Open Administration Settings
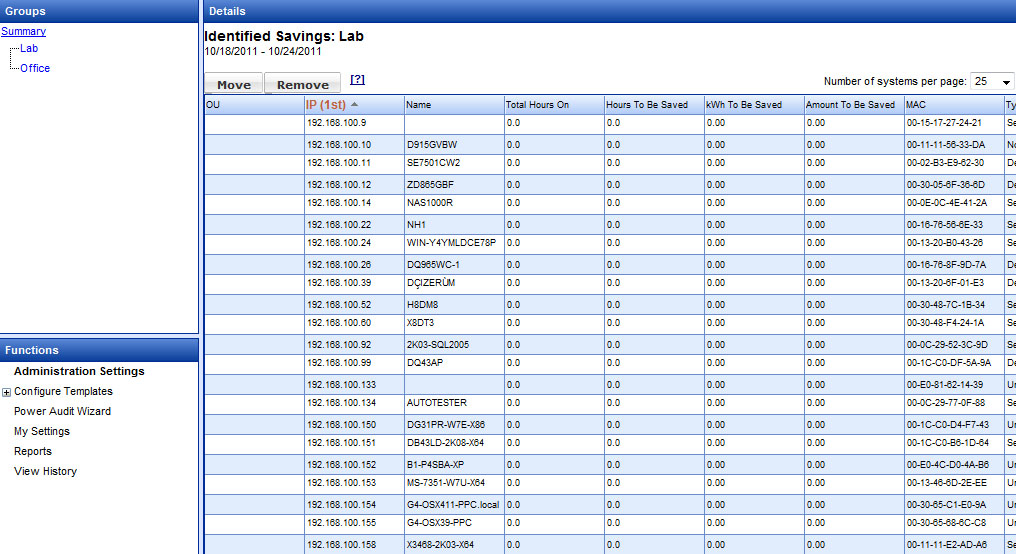 (79, 371)
